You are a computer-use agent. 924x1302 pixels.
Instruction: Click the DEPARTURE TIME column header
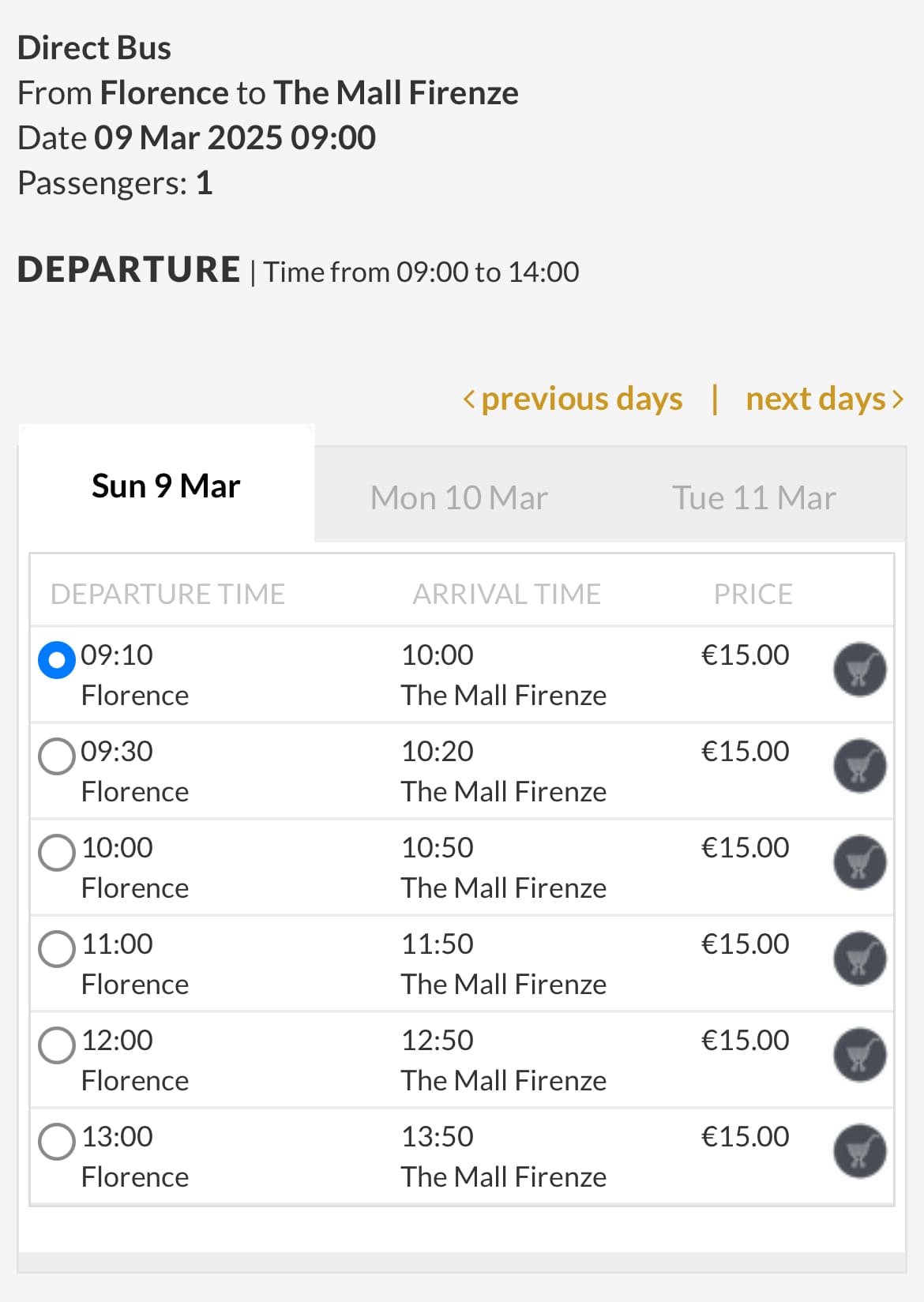pyautogui.click(x=167, y=594)
